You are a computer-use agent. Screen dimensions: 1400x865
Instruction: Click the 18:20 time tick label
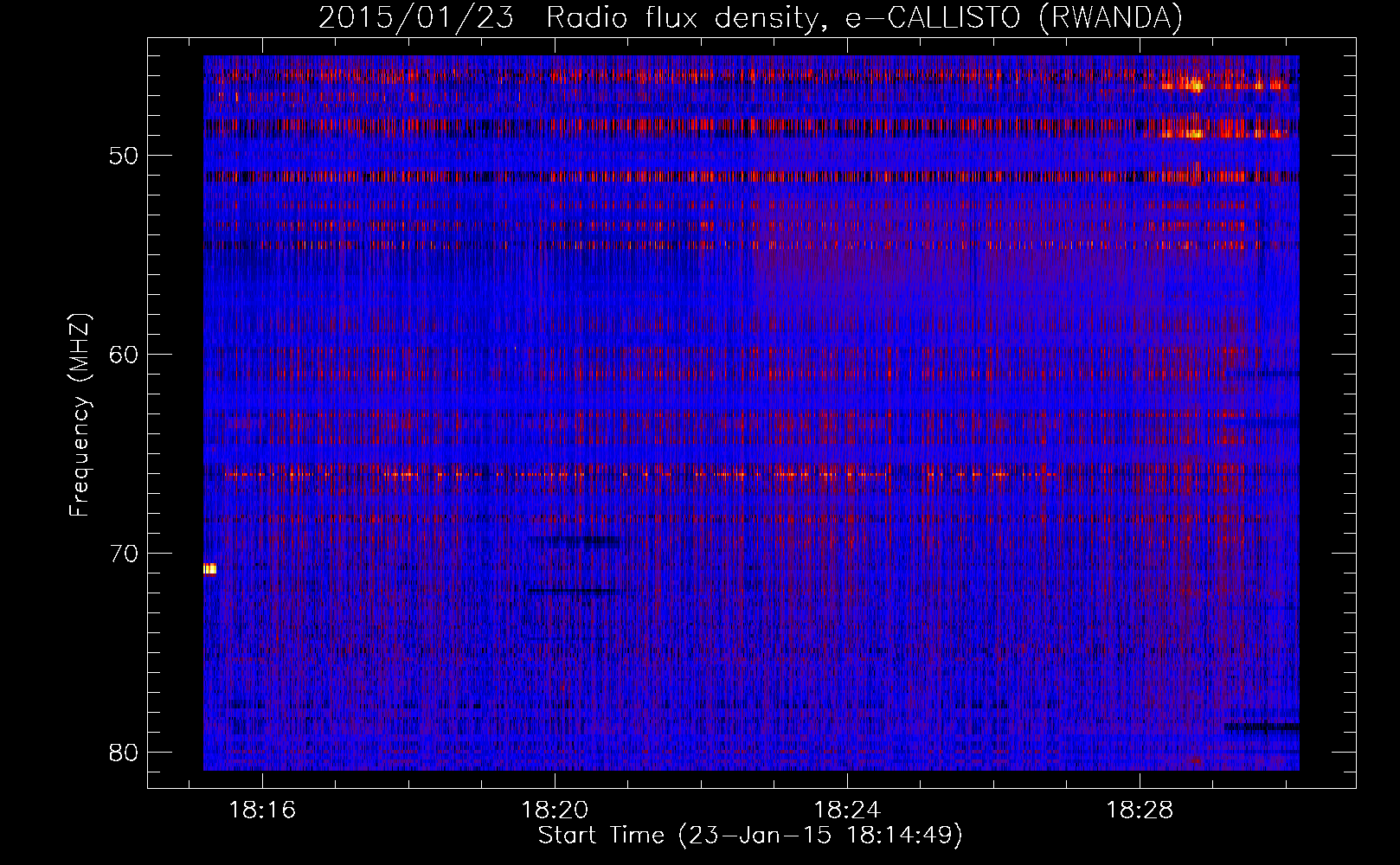(x=555, y=810)
